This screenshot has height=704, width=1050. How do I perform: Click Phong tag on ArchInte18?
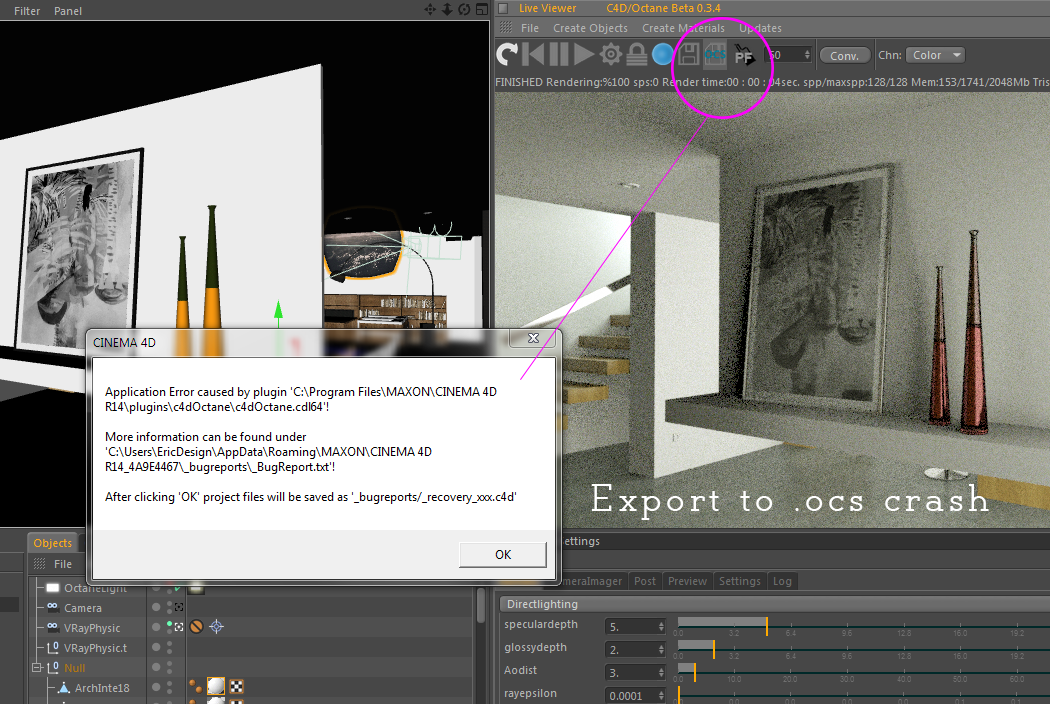[196, 687]
